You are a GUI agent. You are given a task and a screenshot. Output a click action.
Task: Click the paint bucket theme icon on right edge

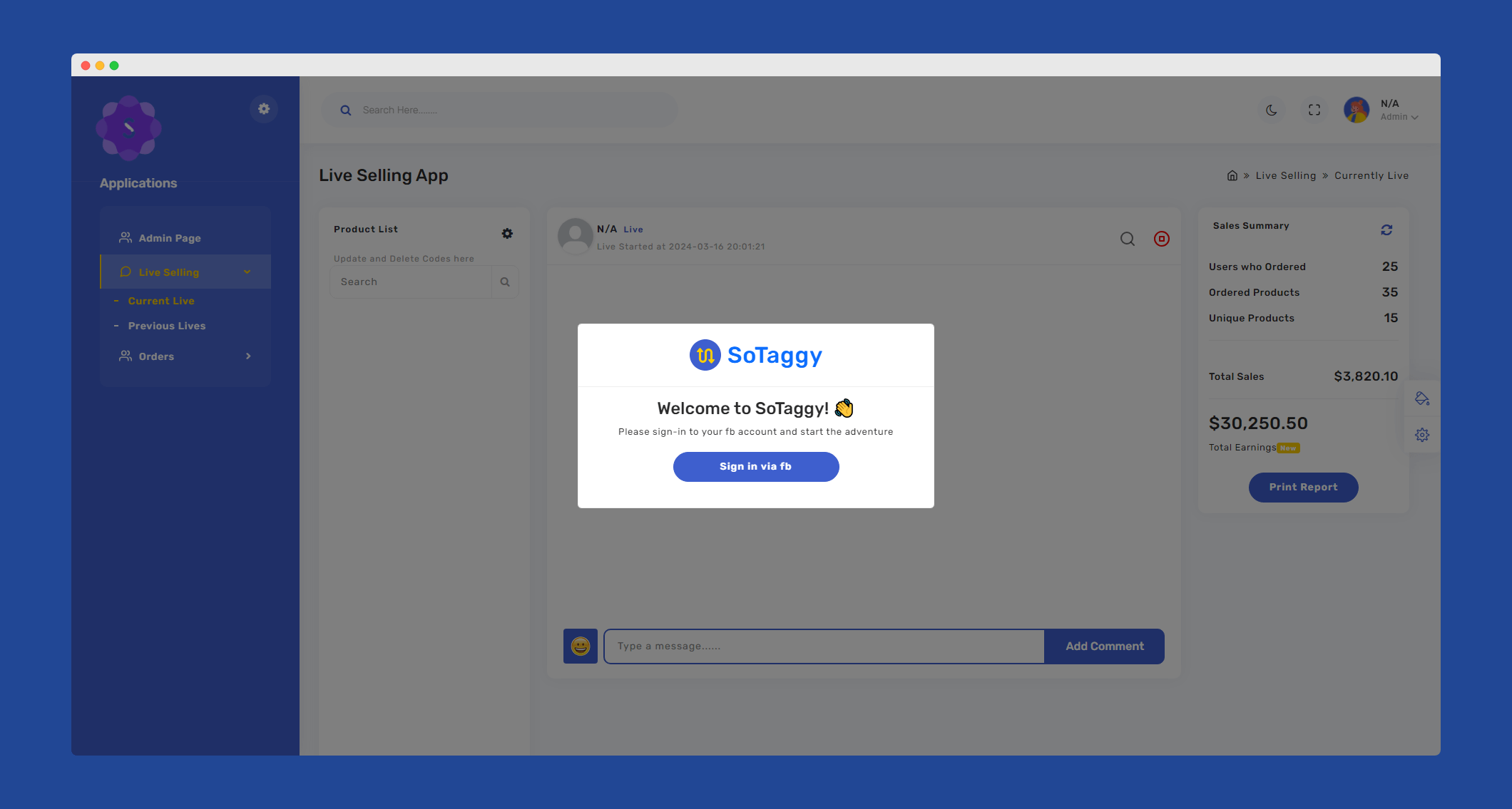(x=1422, y=398)
